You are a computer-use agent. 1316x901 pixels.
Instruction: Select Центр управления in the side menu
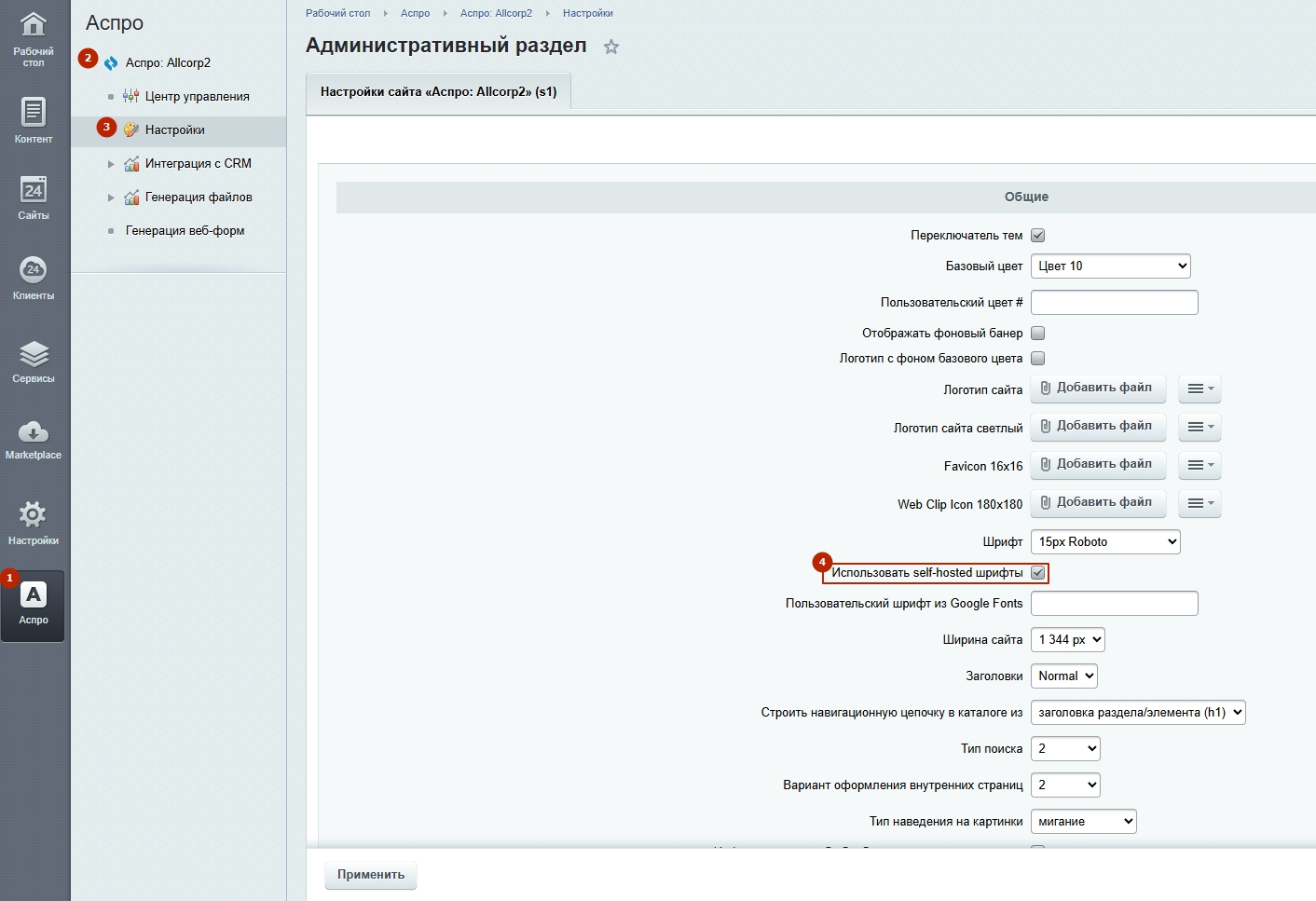coord(197,97)
